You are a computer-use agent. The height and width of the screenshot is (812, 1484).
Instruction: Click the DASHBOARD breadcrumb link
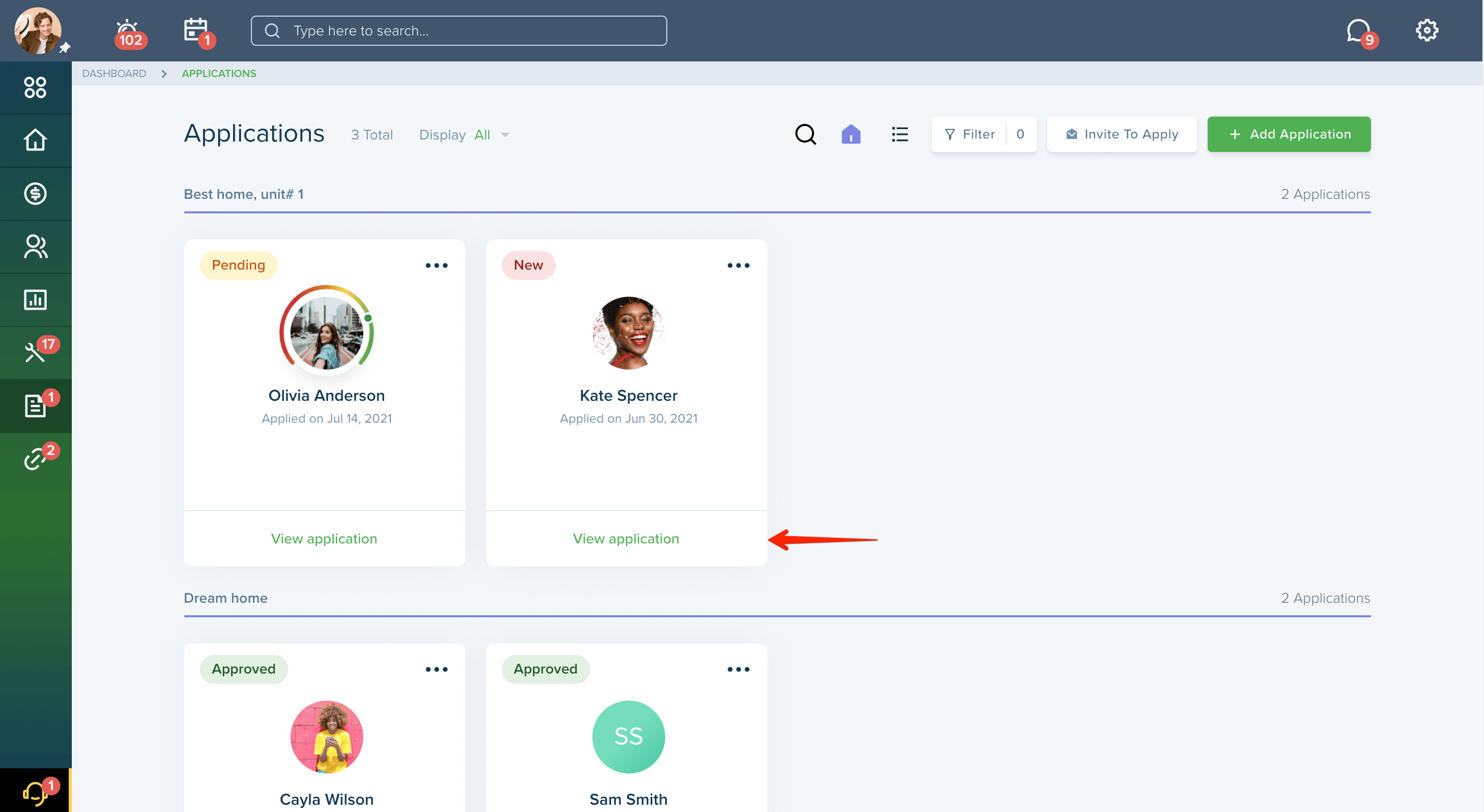(x=114, y=73)
